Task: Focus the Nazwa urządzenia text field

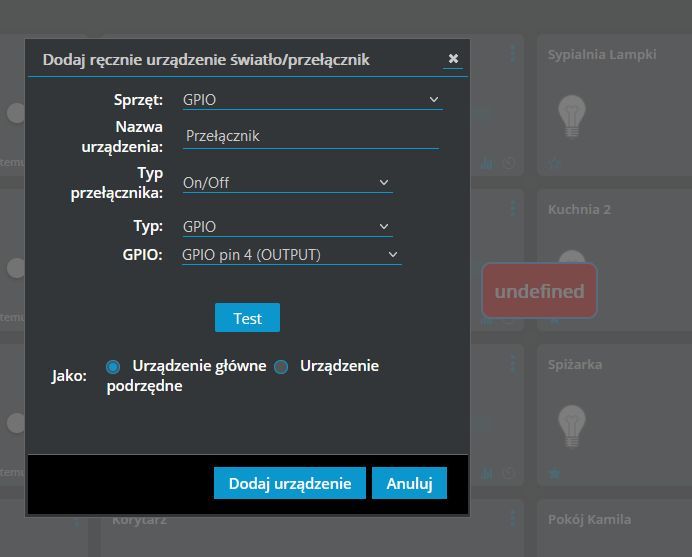Action: tap(311, 136)
